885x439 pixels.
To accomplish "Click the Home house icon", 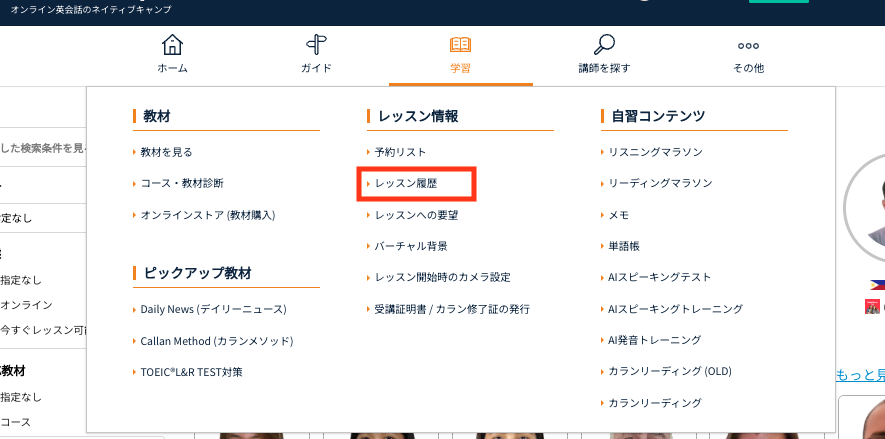I will pos(172,46).
